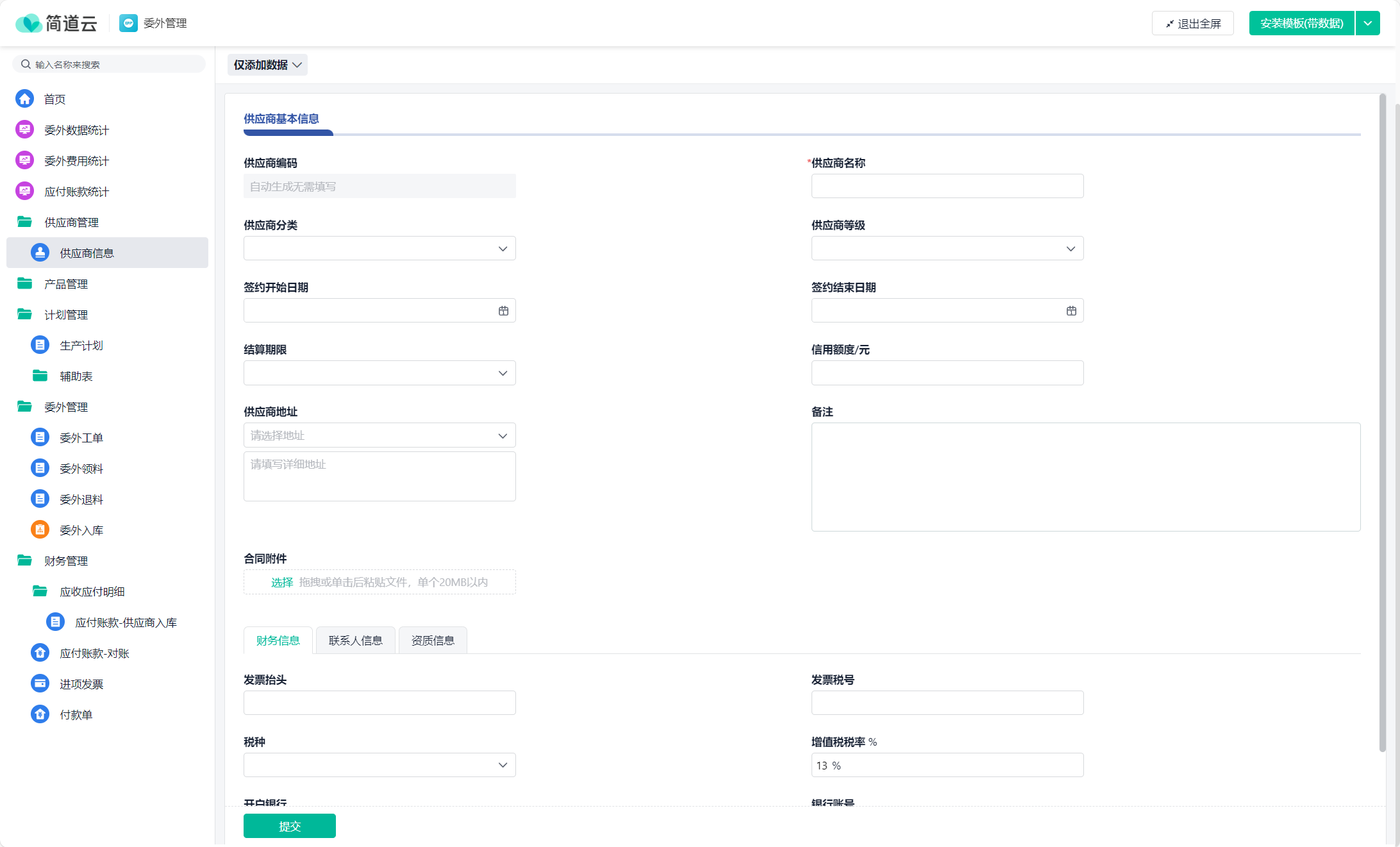Click the 供应商名称 input field
This screenshot has width=1400, height=847.
tap(947, 186)
